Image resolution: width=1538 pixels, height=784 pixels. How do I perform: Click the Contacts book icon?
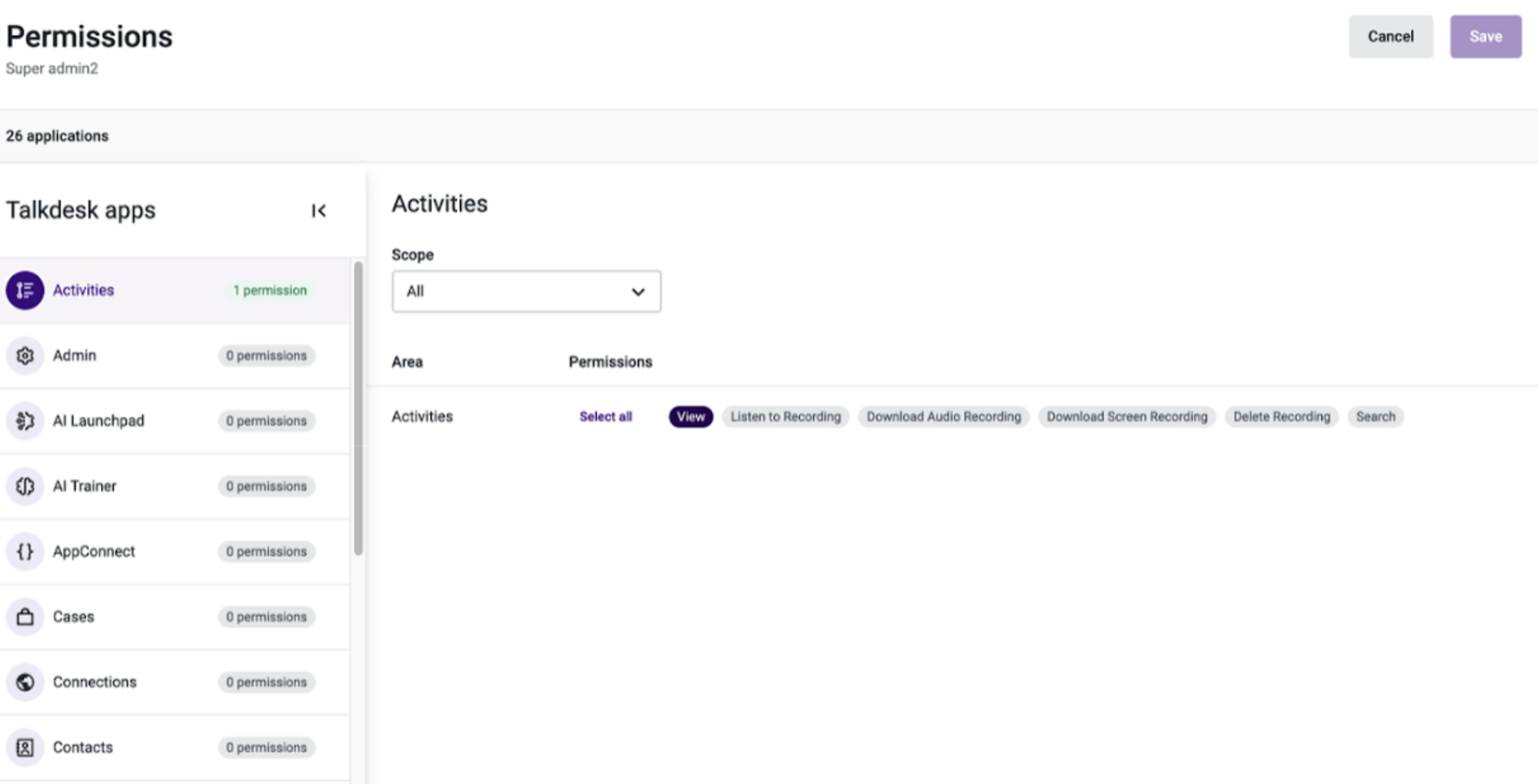coord(25,747)
